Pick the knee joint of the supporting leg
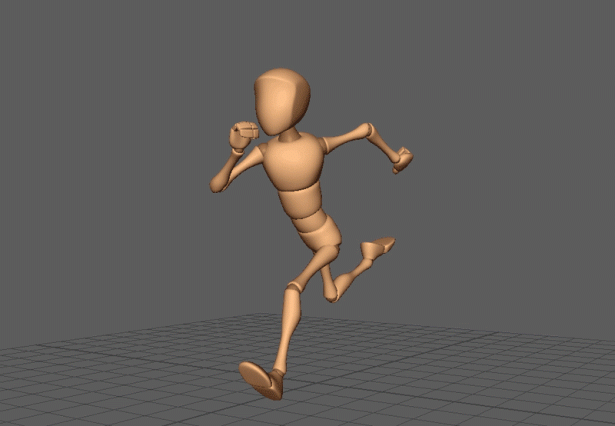This screenshot has height=426, width=615. 293,287
